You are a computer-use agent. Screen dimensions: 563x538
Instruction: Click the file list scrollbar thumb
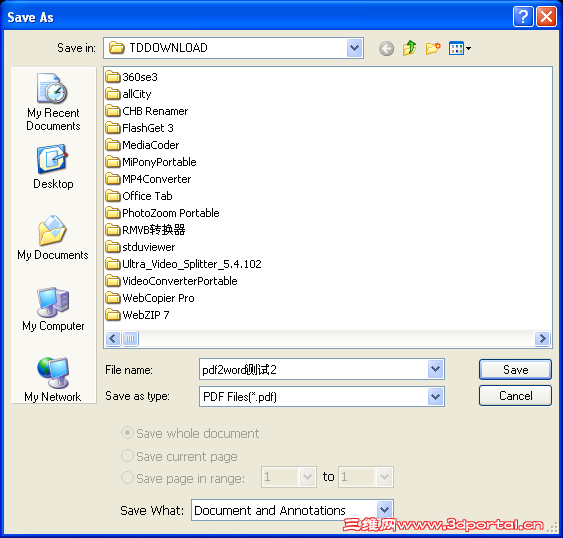130,338
